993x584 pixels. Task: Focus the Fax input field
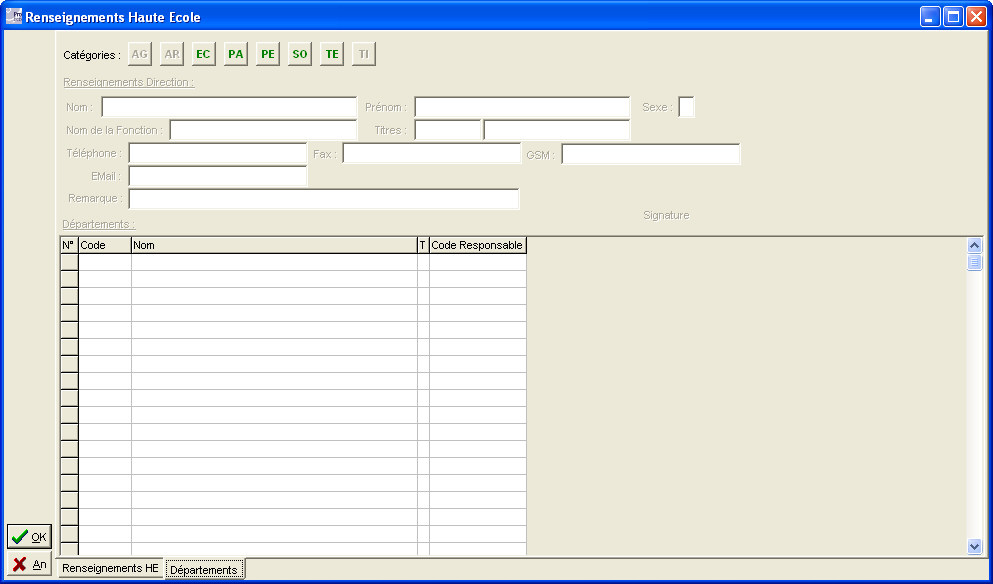pyautogui.click(x=432, y=153)
